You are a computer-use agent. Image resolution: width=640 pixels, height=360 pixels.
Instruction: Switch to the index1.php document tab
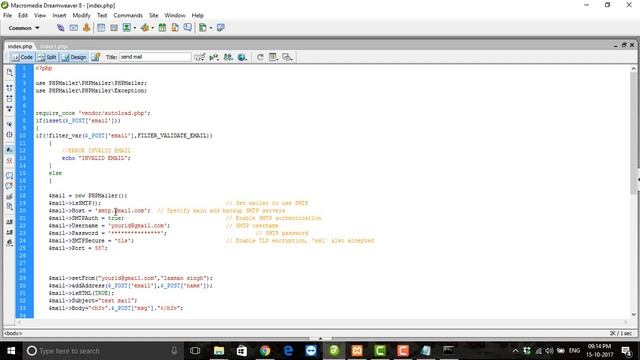(x=54, y=46)
